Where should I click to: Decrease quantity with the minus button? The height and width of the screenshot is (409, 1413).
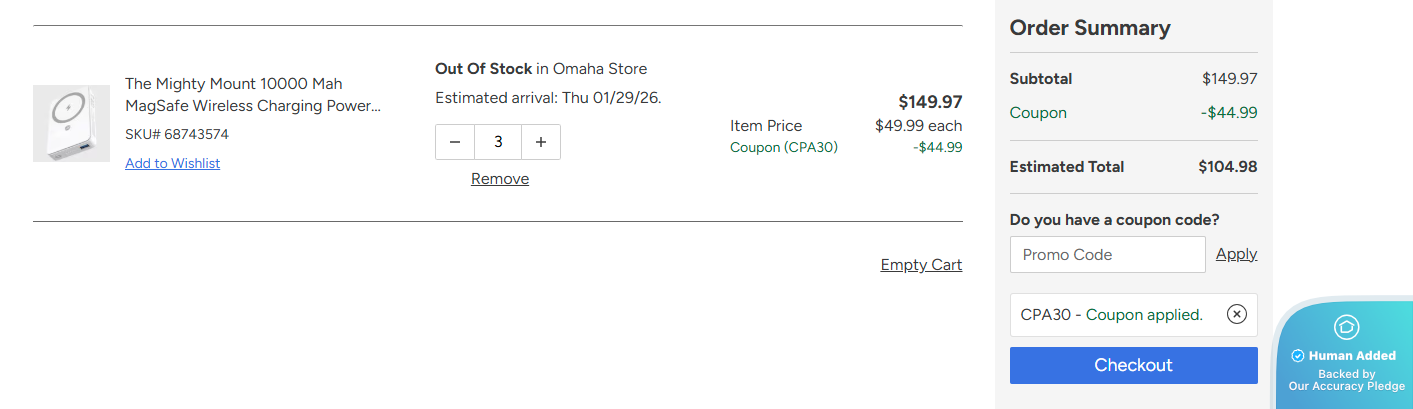[x=455, y=142]
